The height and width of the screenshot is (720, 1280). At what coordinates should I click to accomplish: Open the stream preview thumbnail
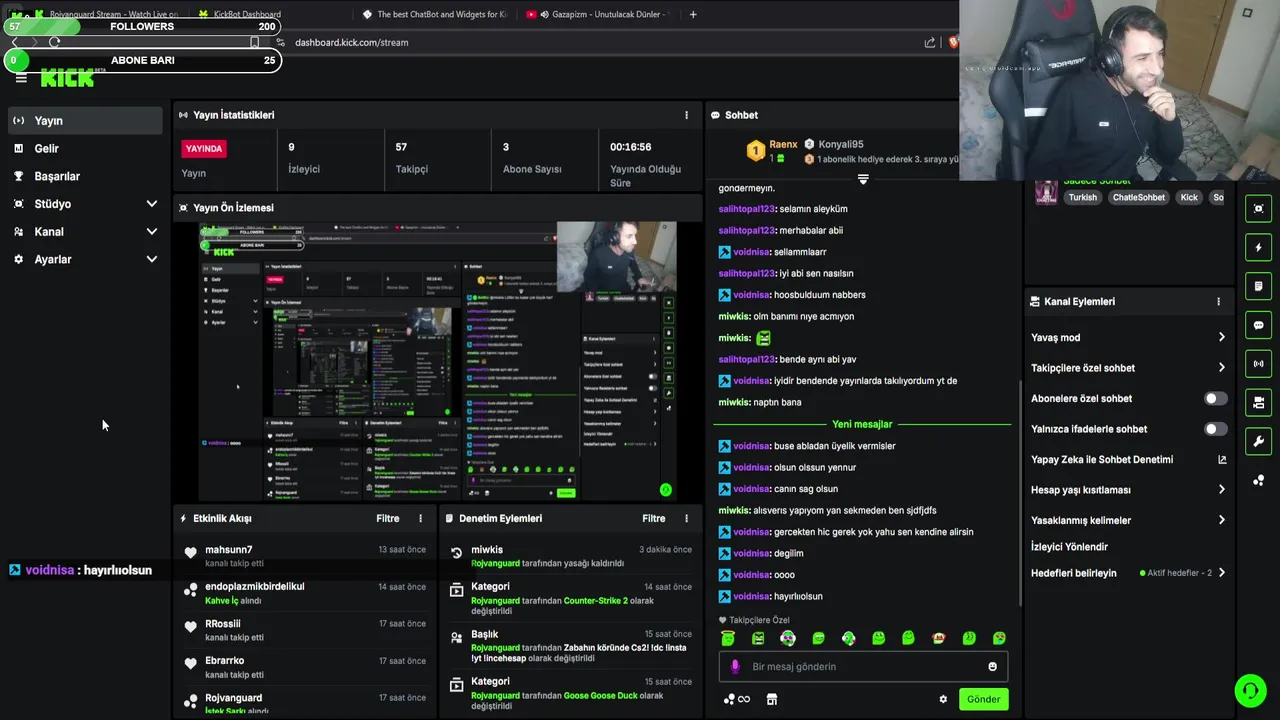pyautogui.click(x=437, y=361)
